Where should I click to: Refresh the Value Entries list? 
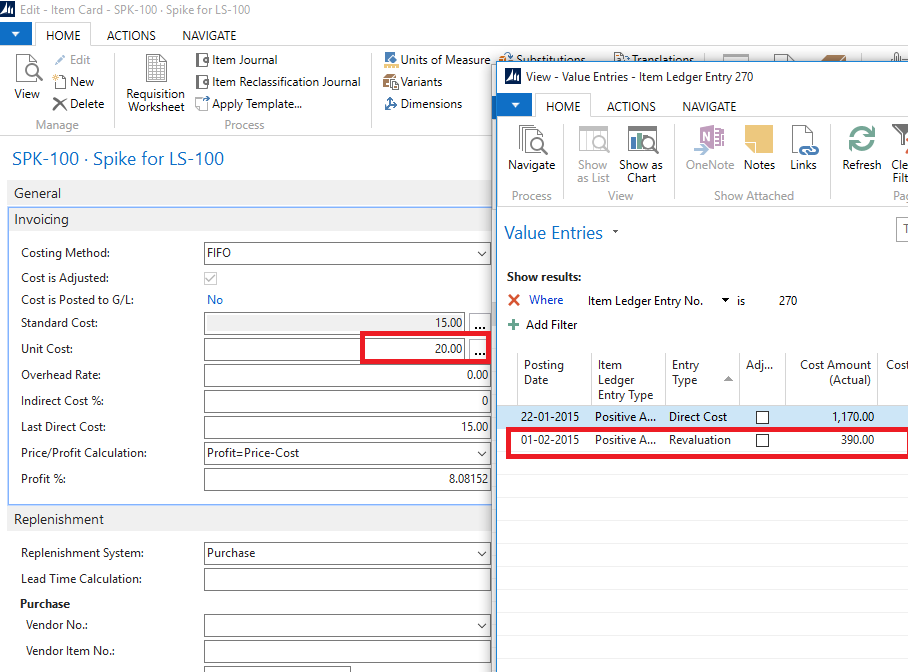point(862,149)
